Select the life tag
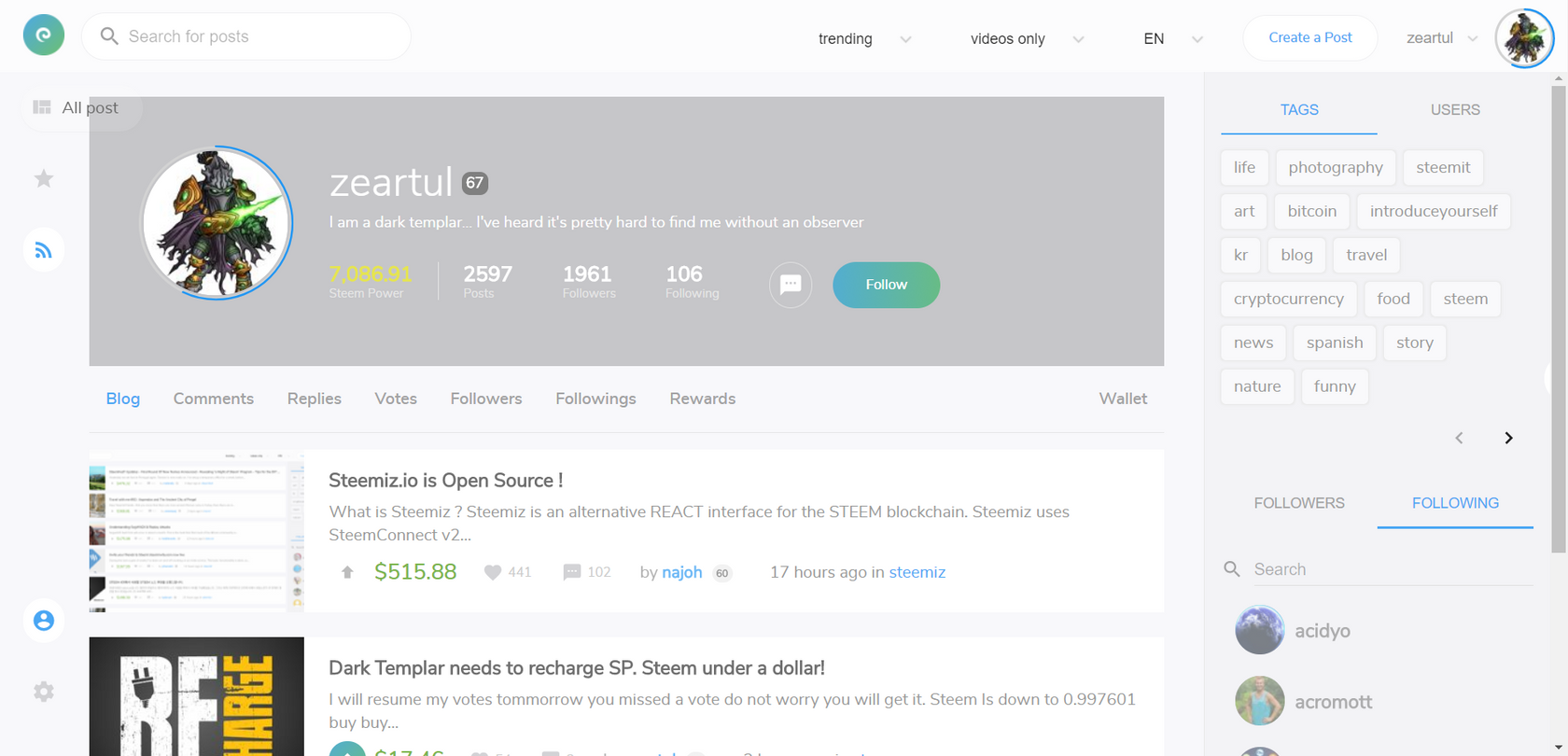The height and width of the screenshot is (756, 1568). pyautogui.click(x=1245, y=167)
